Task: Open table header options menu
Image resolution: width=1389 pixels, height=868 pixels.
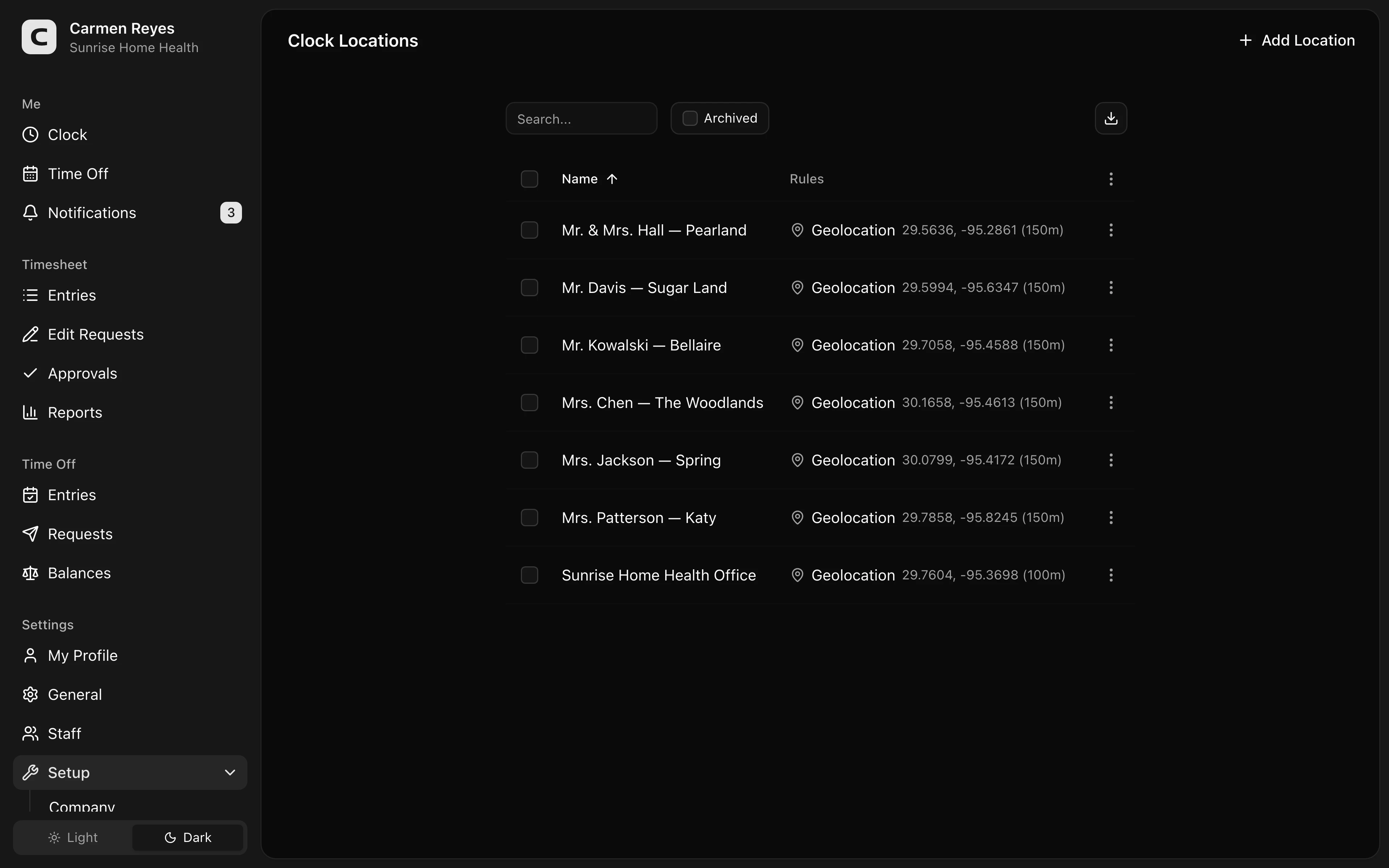Action: (x=1110, y=179)
